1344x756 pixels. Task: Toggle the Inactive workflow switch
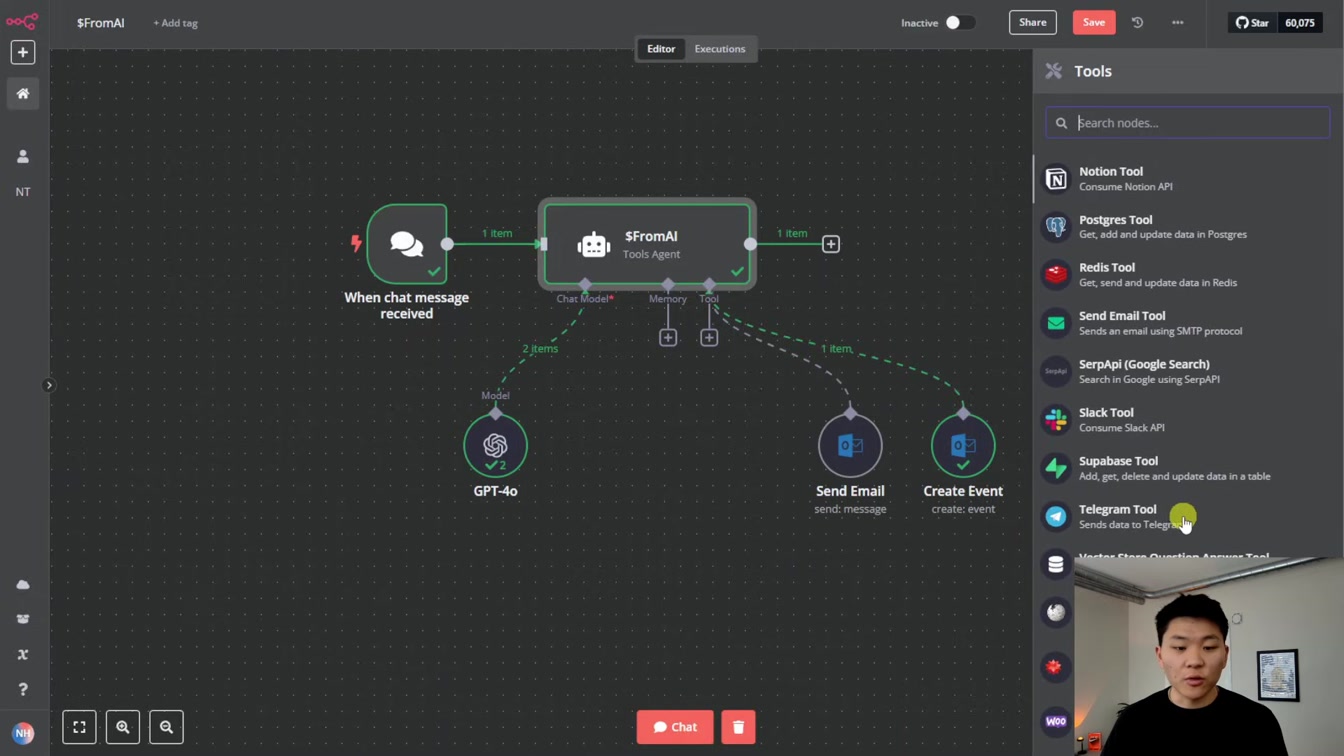pyautogui.click(x=959, y=22)
